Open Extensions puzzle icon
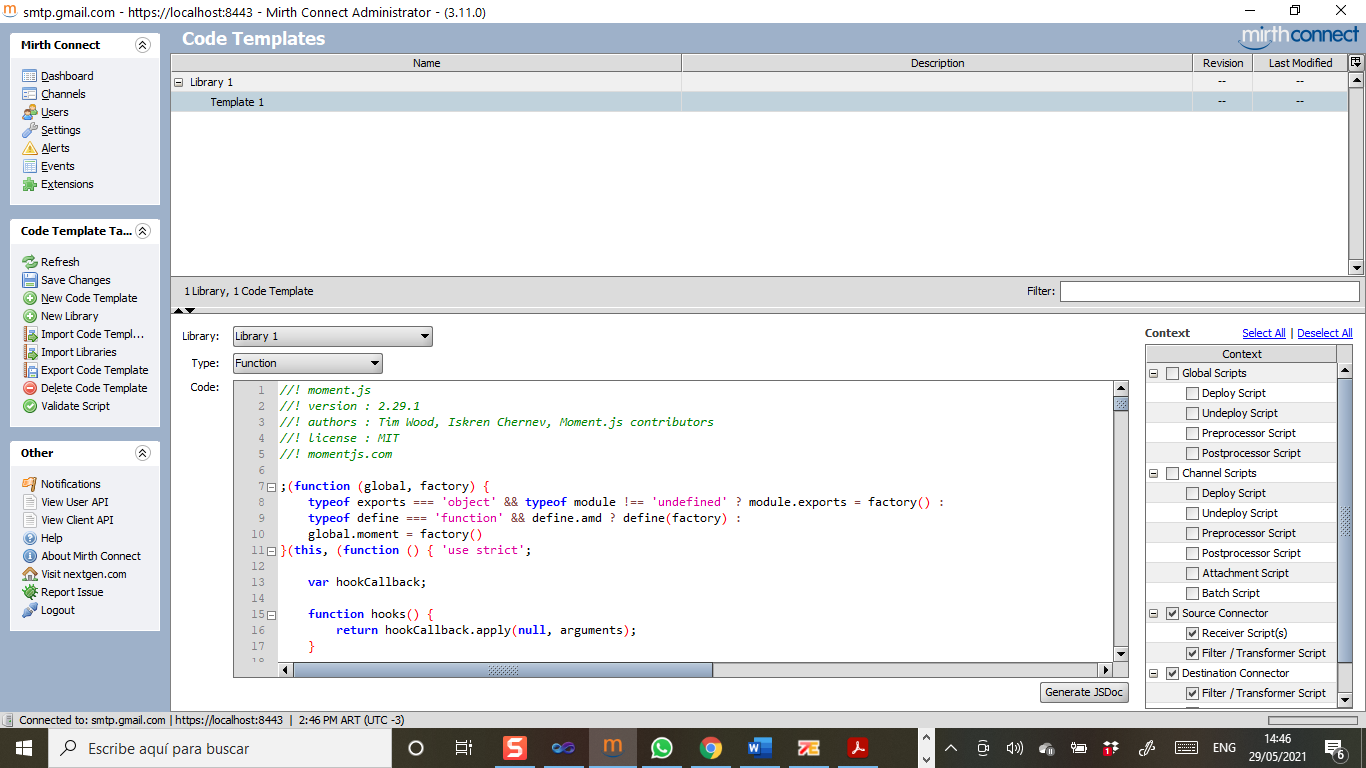 (x=30, y=184)
